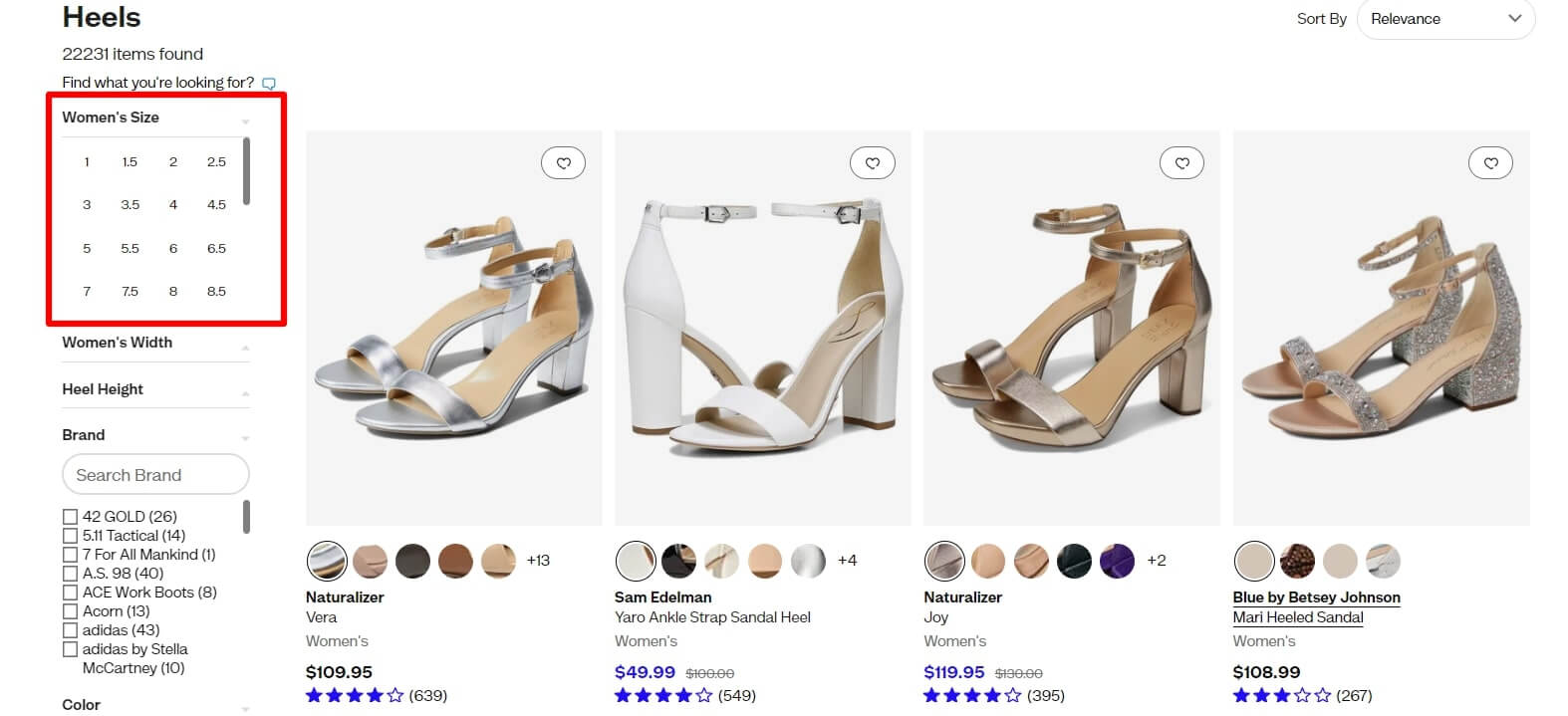Check the 7 For All Mankind filter

coord(70,554)
